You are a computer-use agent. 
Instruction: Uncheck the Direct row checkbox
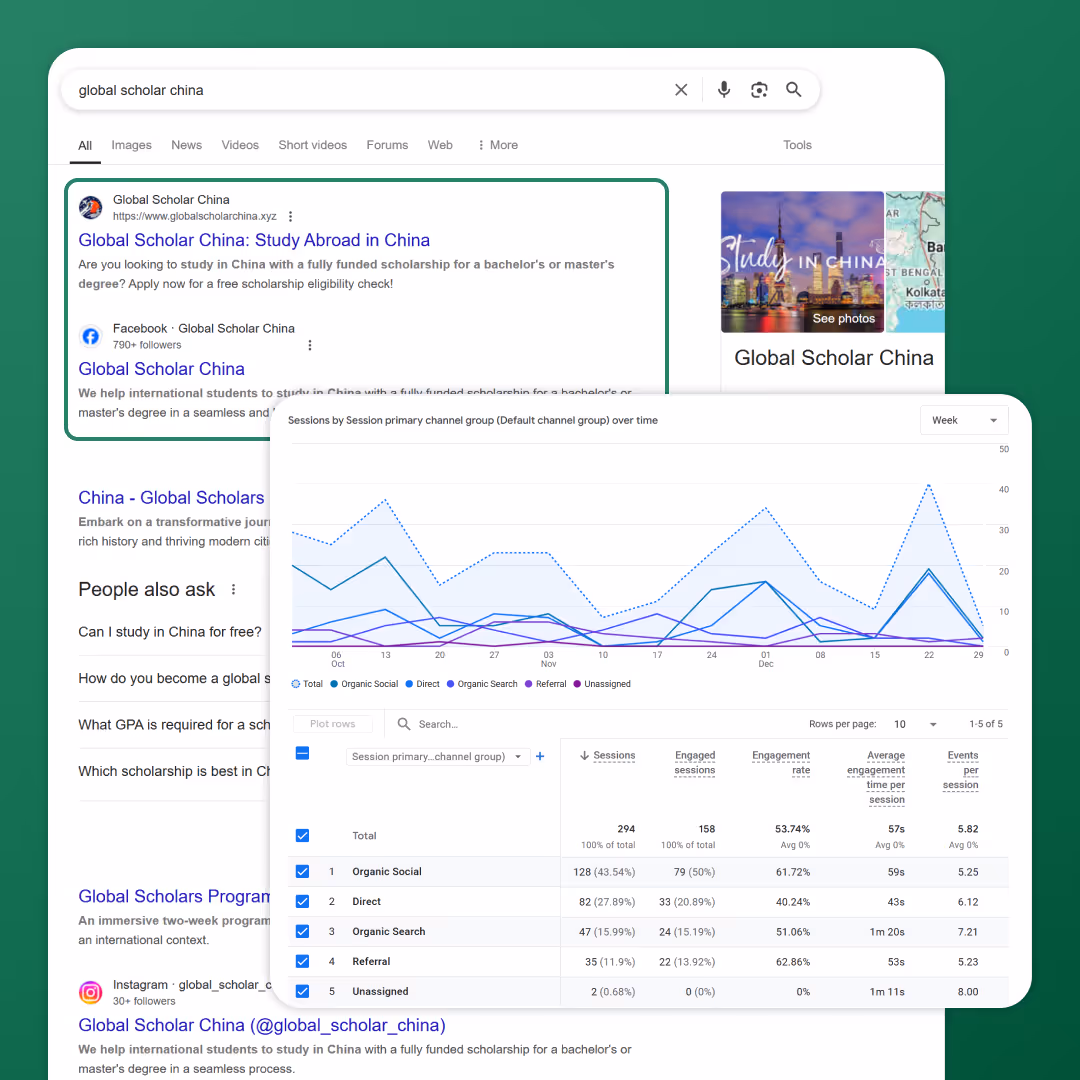pos(302,902)
